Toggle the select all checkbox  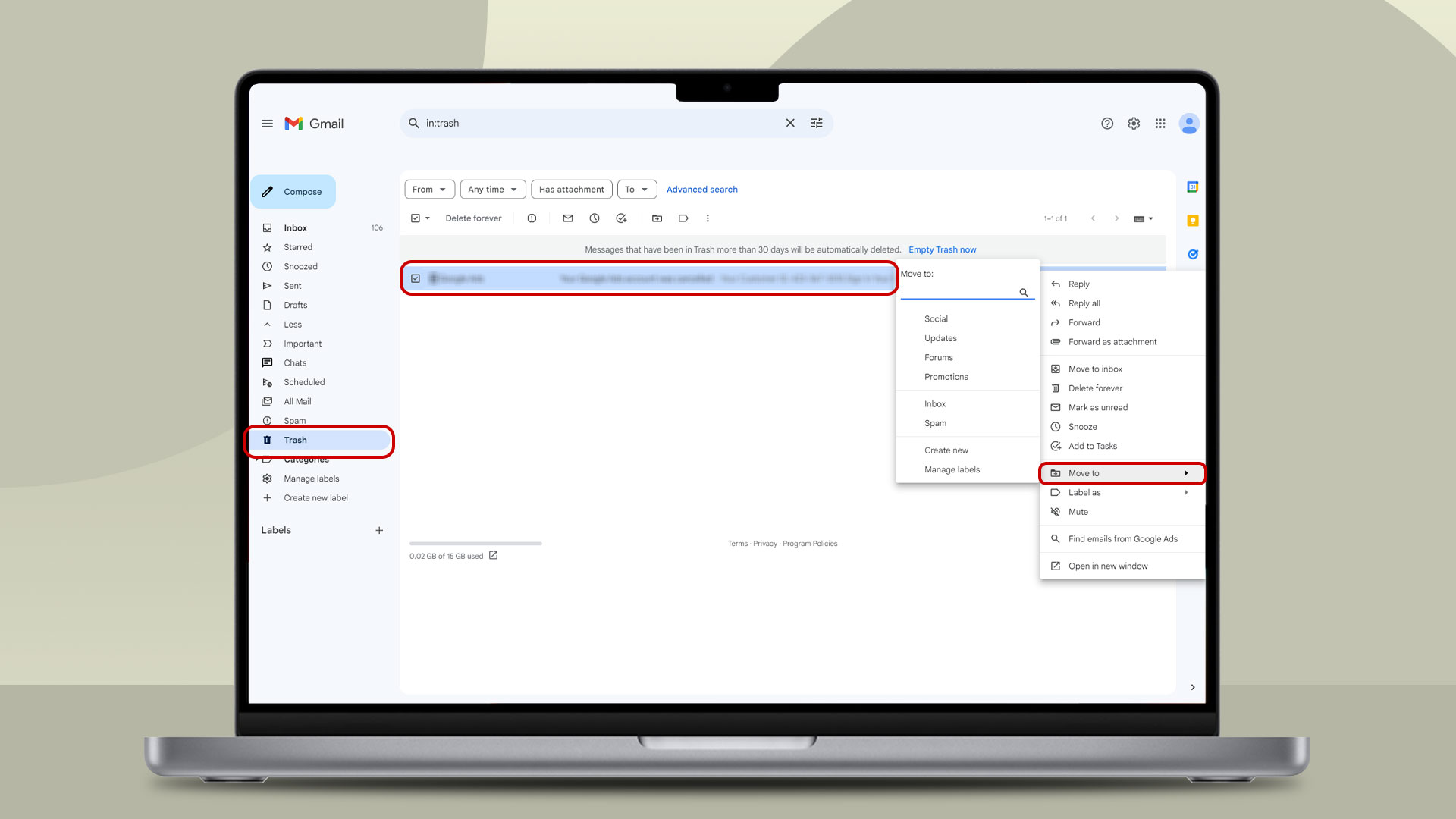[x=416, y=218]
